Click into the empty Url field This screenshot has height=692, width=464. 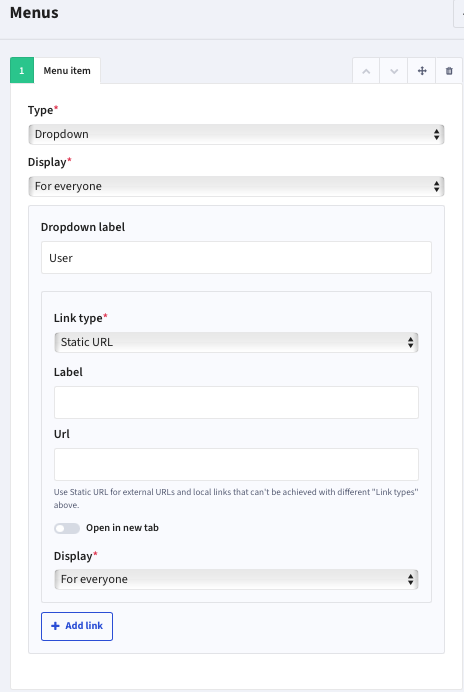pyautogui.click(x=236, y=464)
